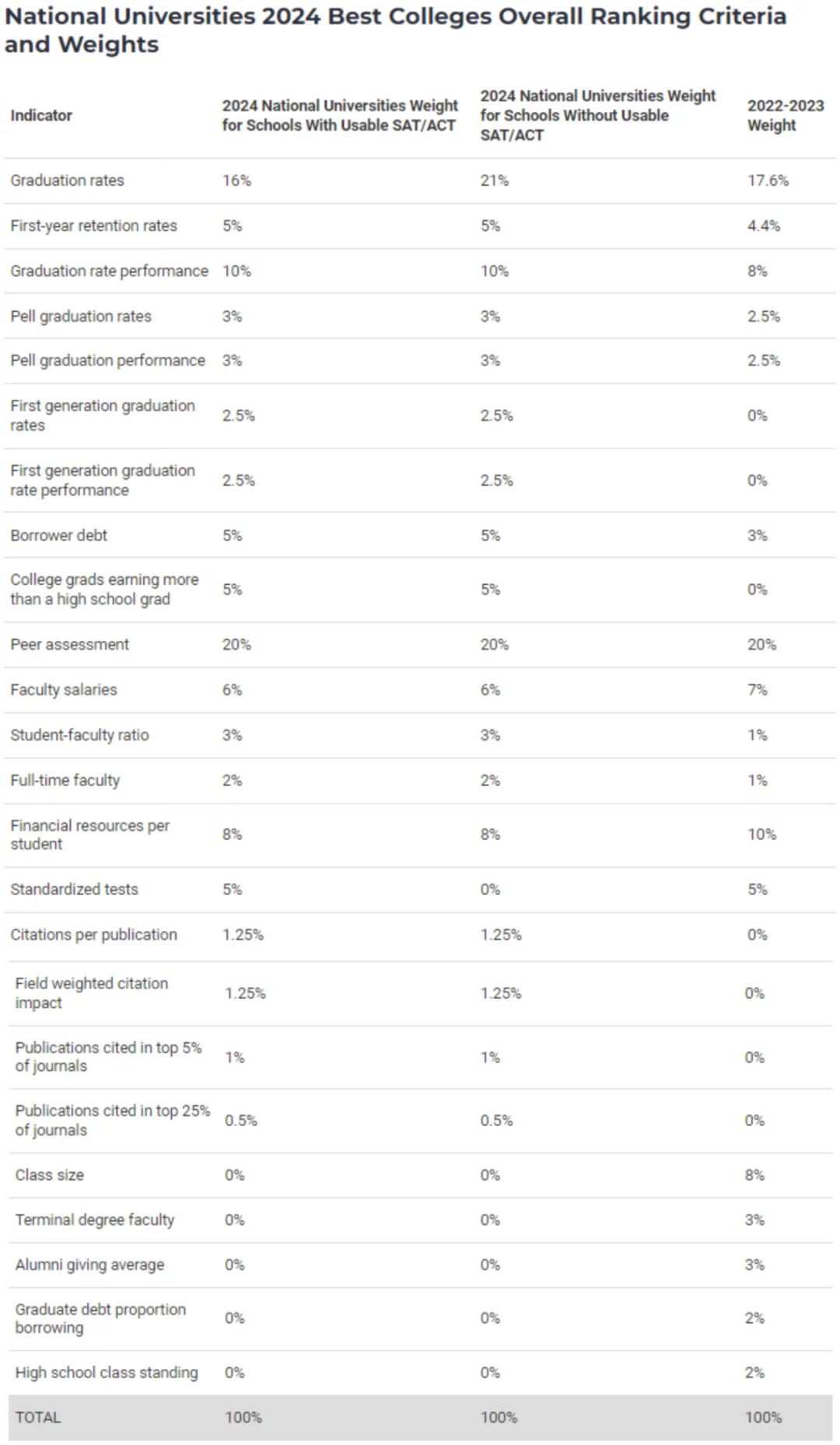Click the Citations per publication row label
The height and width of the screenshot is (1445, 840).
click(93, 935)
